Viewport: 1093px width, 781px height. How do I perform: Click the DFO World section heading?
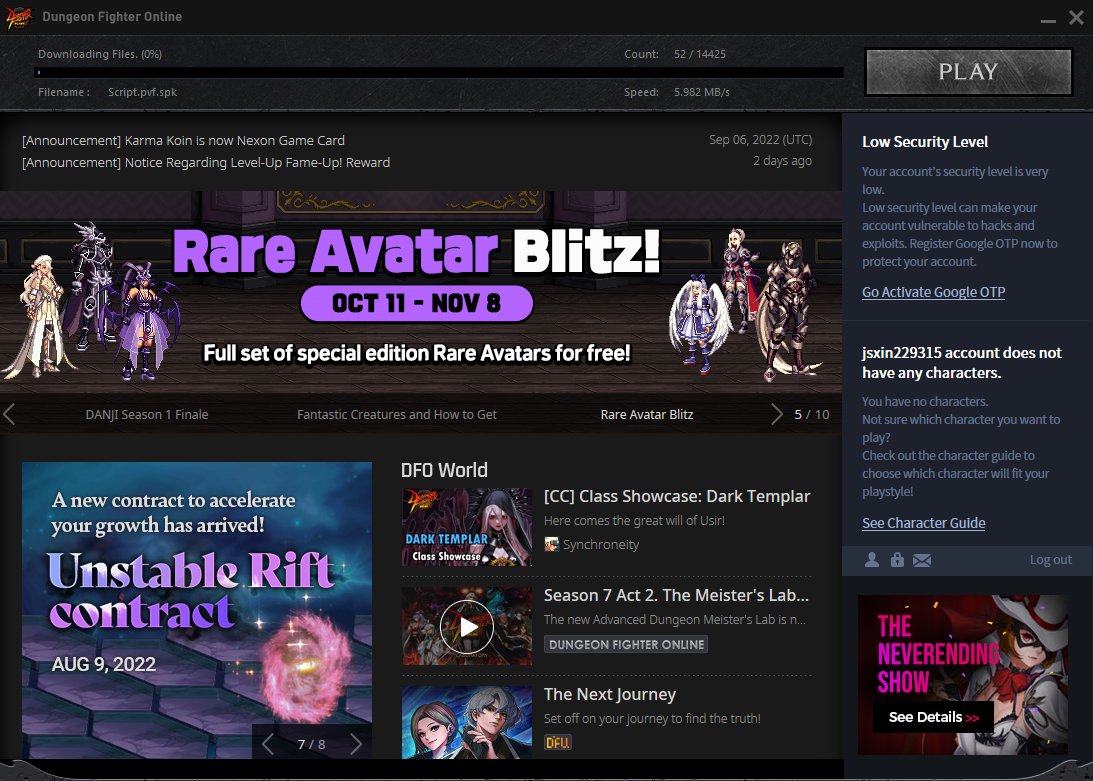(444, 470)
